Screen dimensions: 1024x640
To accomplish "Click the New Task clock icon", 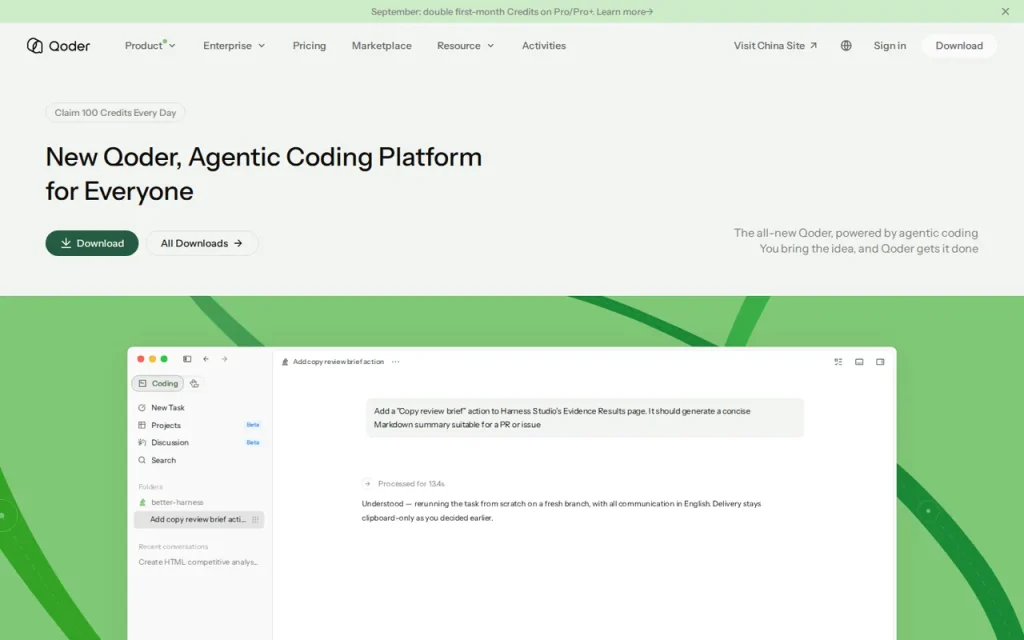I will pyautogui.click(x=142, y=408).
